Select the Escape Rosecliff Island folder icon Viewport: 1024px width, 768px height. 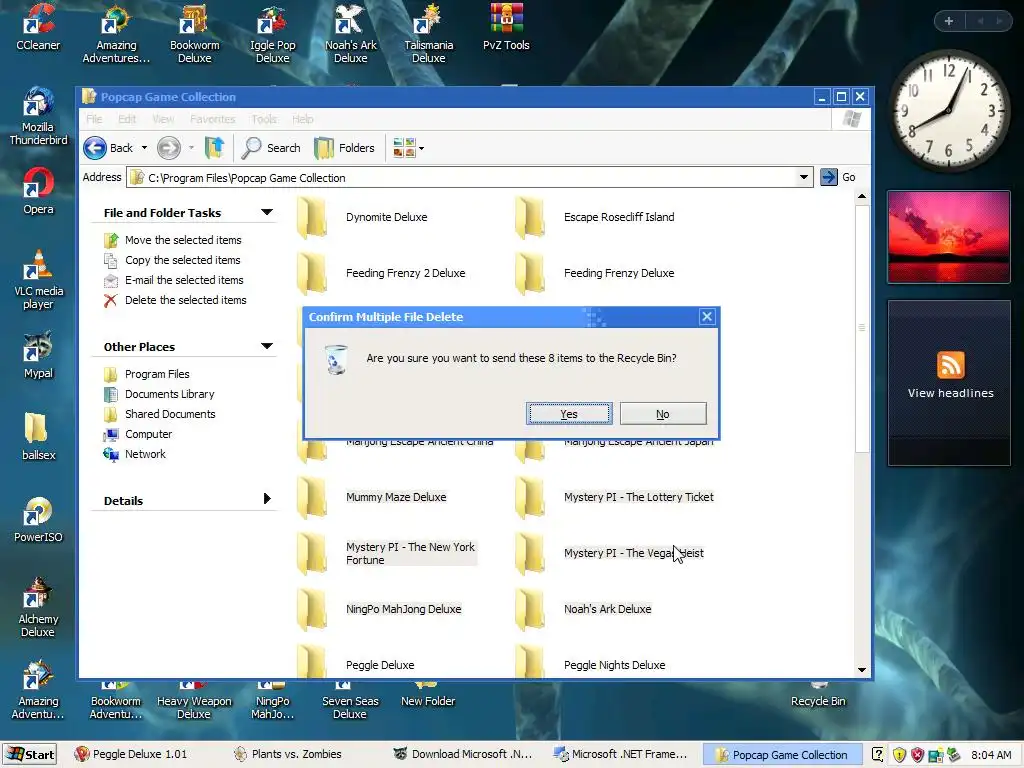click(x=530, y=217)
